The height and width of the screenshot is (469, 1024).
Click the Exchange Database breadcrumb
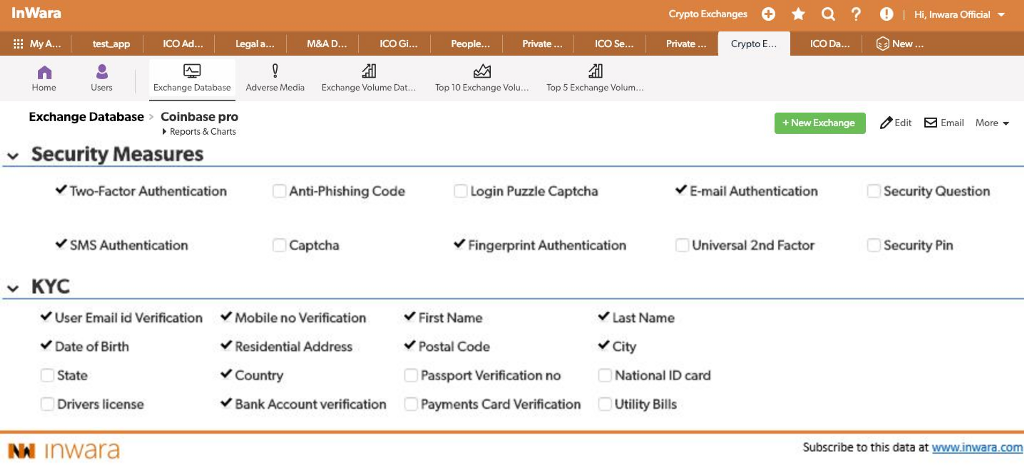point(86,117)
